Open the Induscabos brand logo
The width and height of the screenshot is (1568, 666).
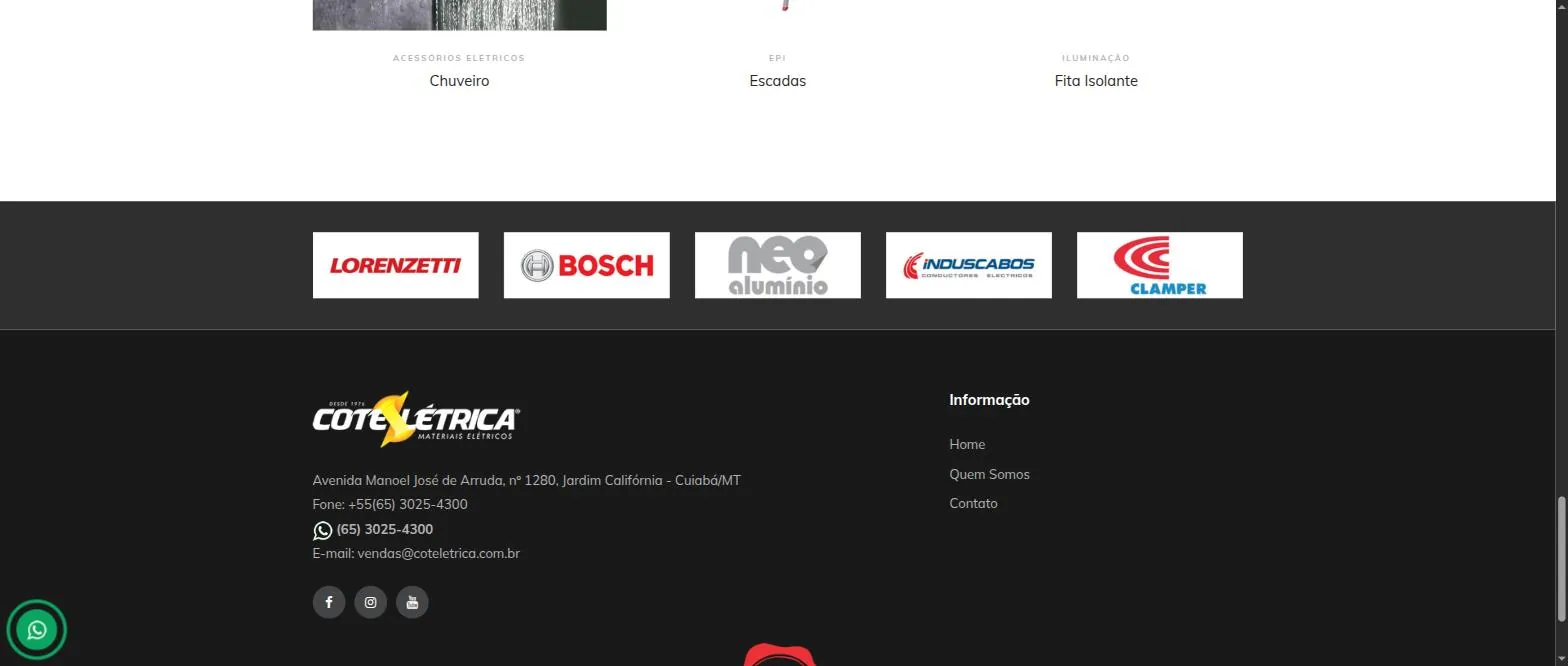pos(969,265)
